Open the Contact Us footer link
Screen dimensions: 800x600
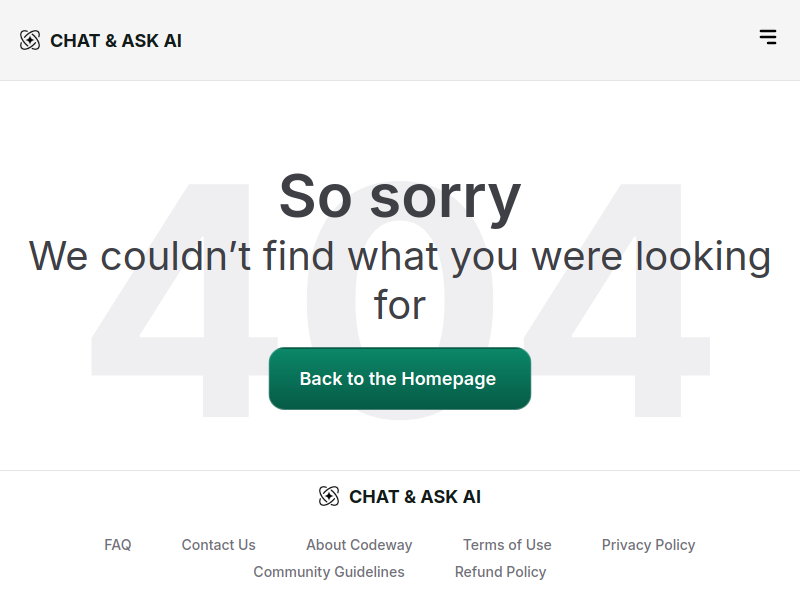pos(218,545)
